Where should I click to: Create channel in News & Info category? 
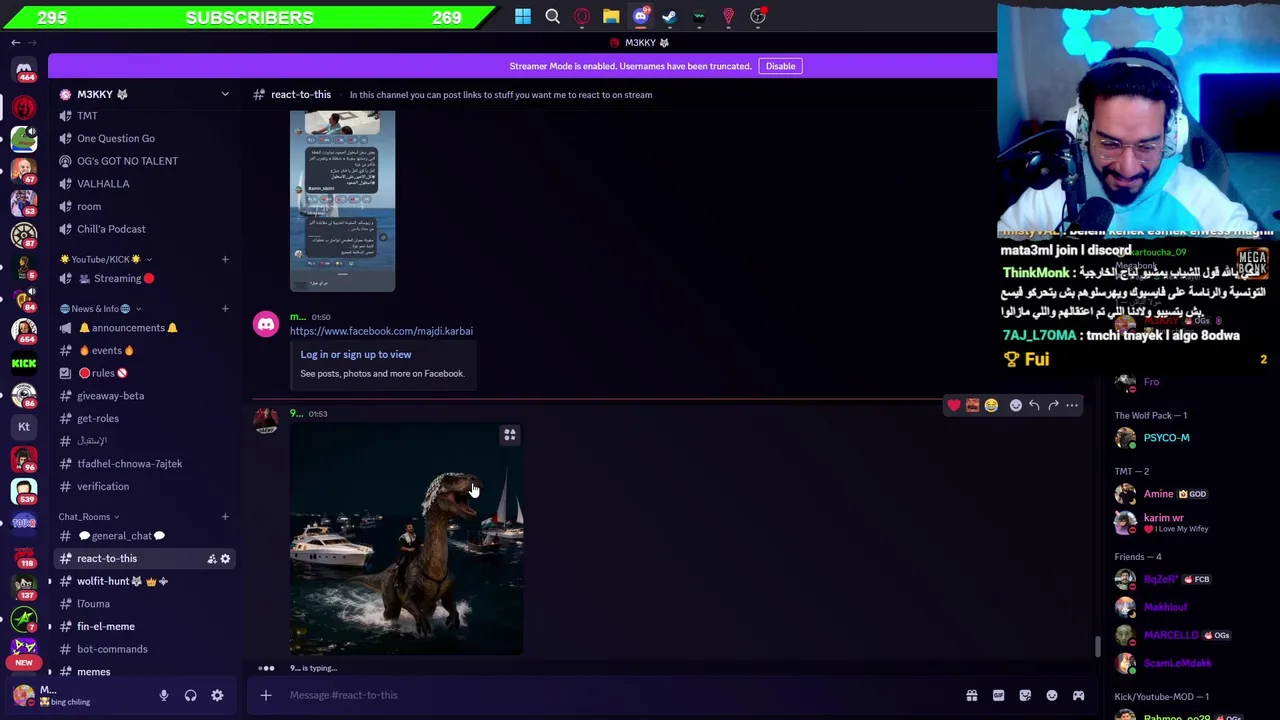[225, 309]
